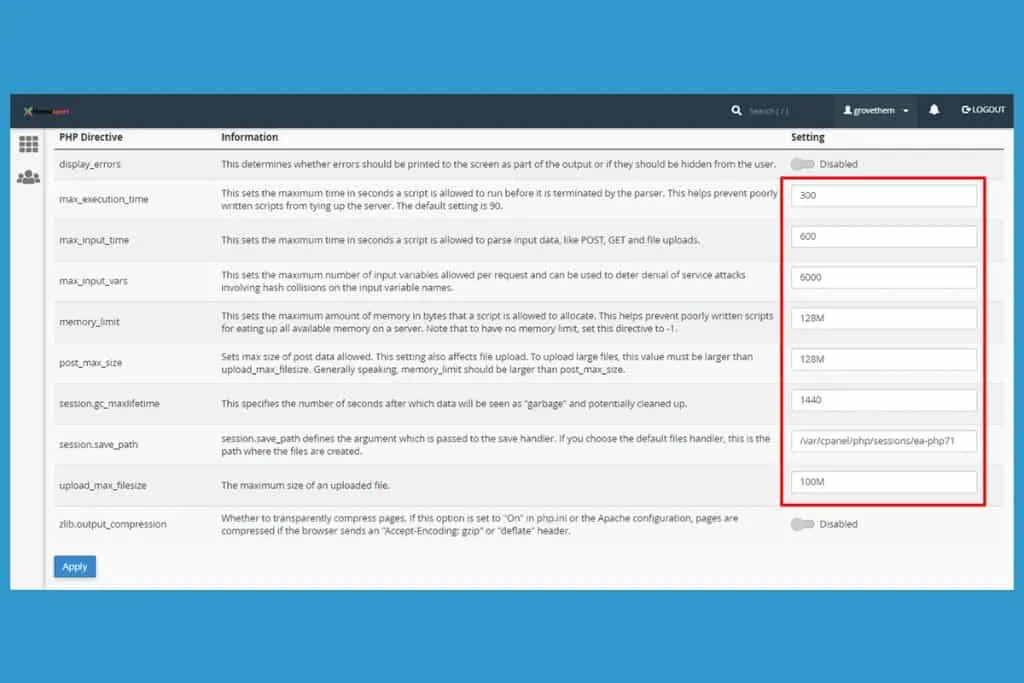Click the display_errors directive name

90,164
